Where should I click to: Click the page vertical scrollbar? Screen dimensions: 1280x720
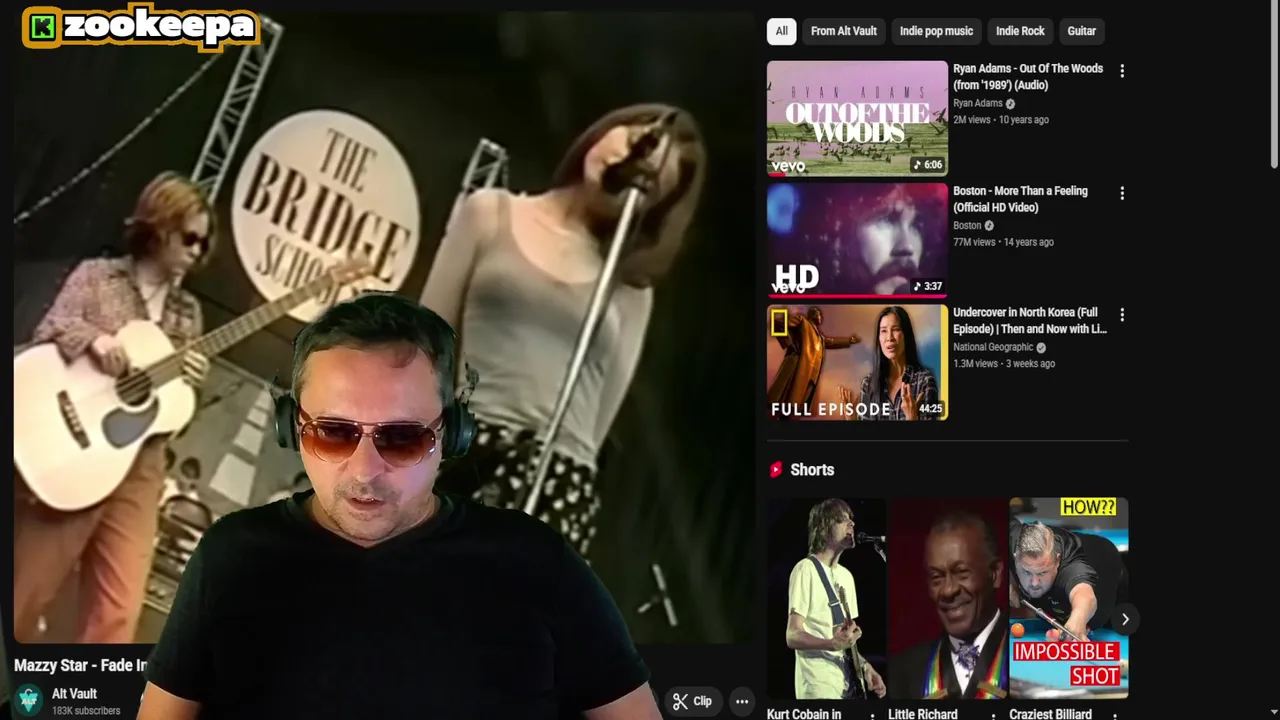click(1274, 85)
